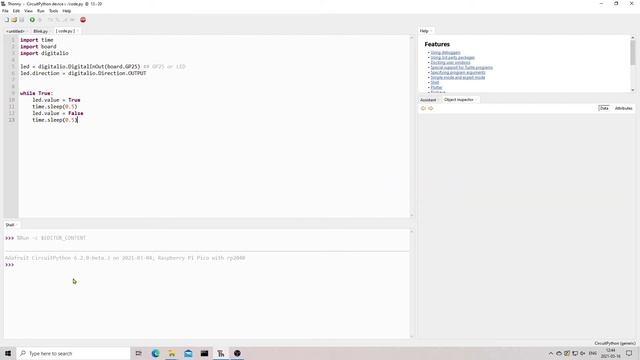Image resolution: width=640 pixels, height=360 pixels.
Task: Open the Help menu in the menu bar
Action: point(67,11)
